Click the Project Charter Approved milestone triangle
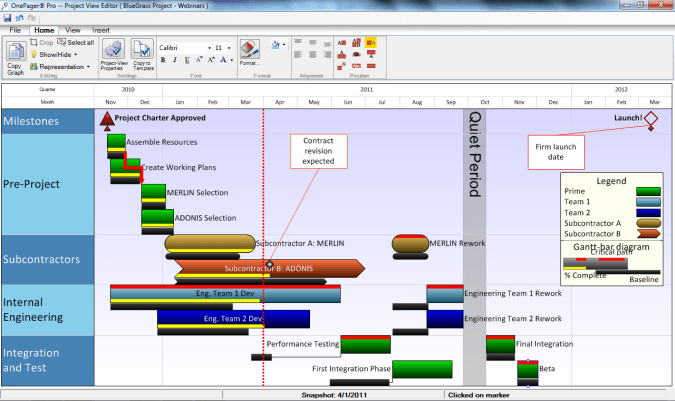Image resolution: width=675 pixels, height=401 pixels. click(x=107, y=120)
